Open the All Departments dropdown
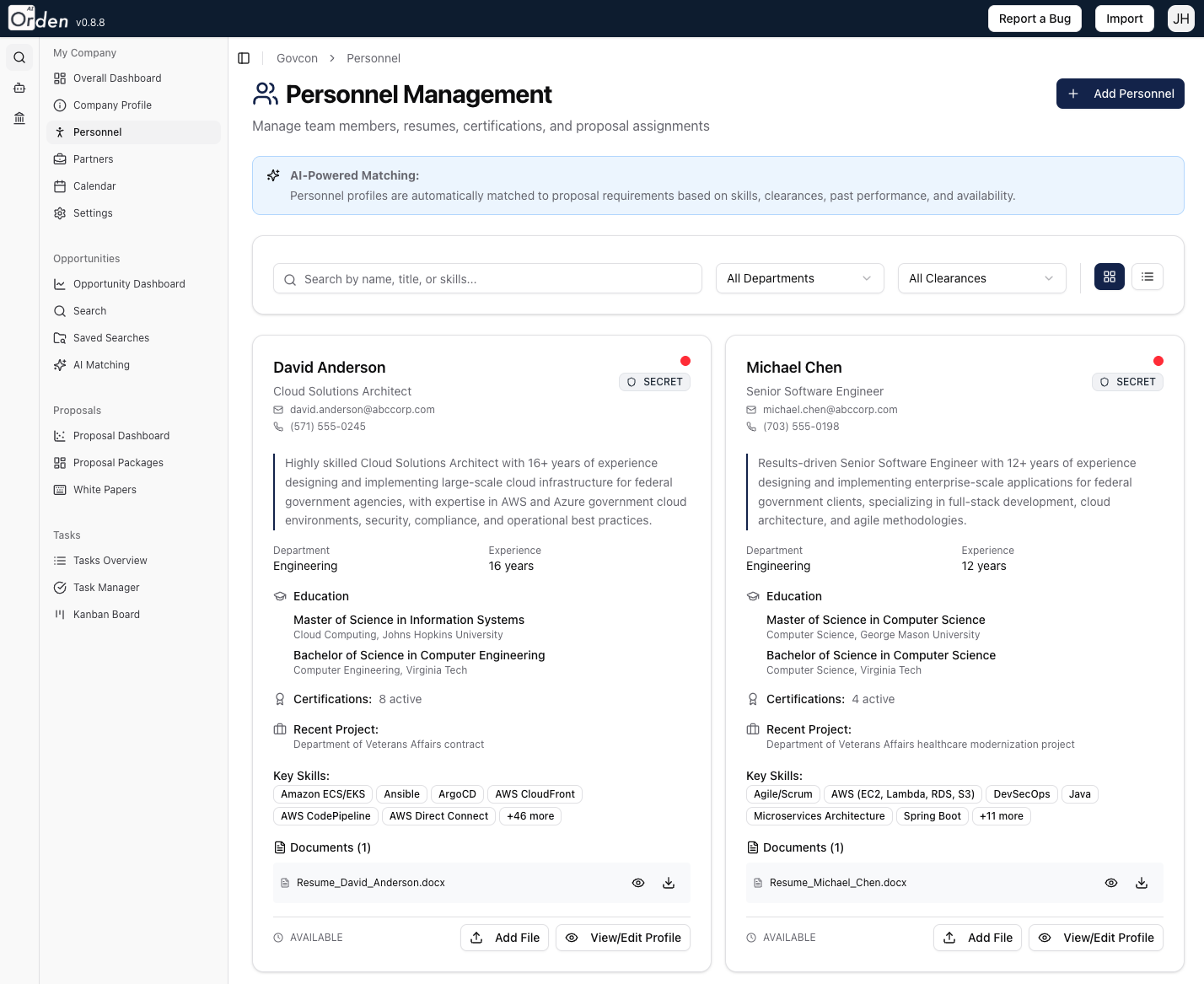The width and height of the screenshot is (1204, 984). pos(798,278)
